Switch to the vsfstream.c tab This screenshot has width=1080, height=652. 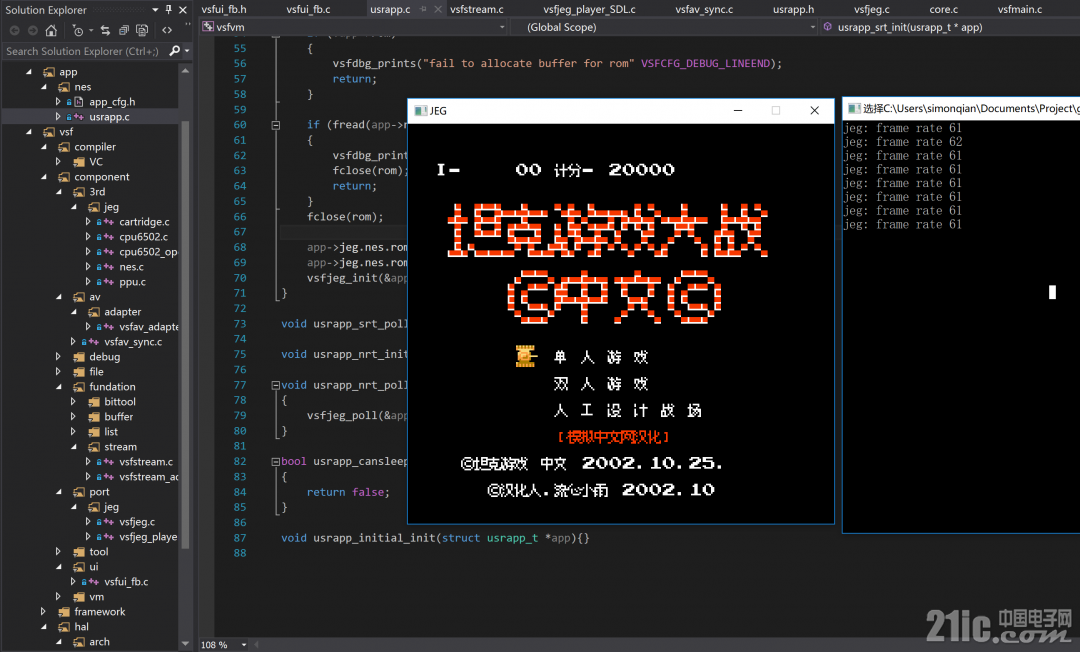point(477,9)
